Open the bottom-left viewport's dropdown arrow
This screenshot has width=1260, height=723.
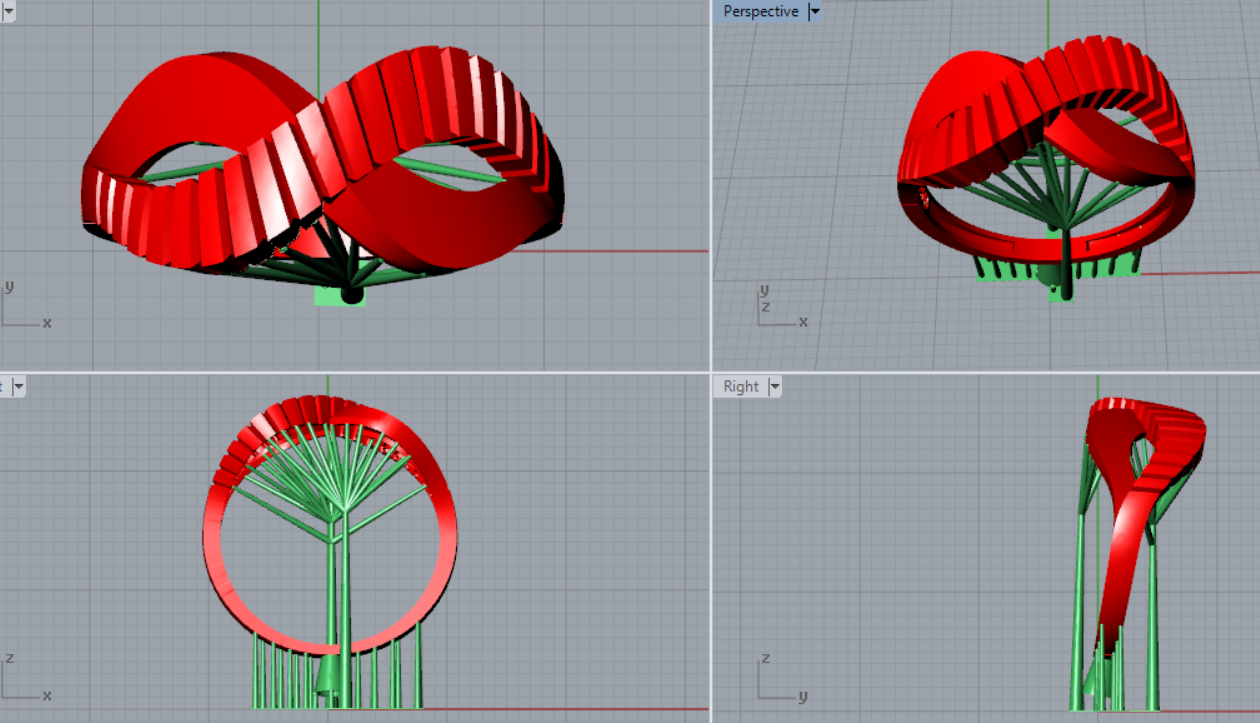[18, 387]
